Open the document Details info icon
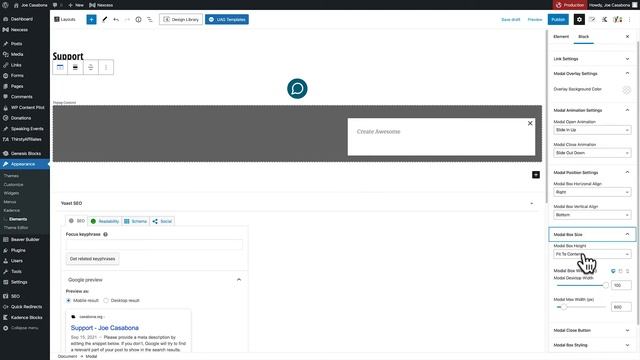This screenshot has width=640, height=360. (138, 19)
